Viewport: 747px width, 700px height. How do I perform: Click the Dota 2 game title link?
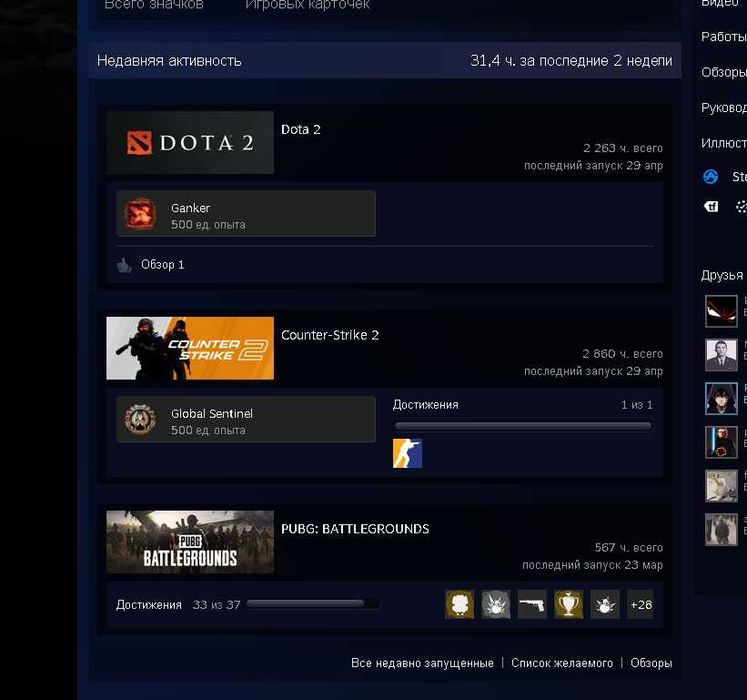click(x=301, y=130)
